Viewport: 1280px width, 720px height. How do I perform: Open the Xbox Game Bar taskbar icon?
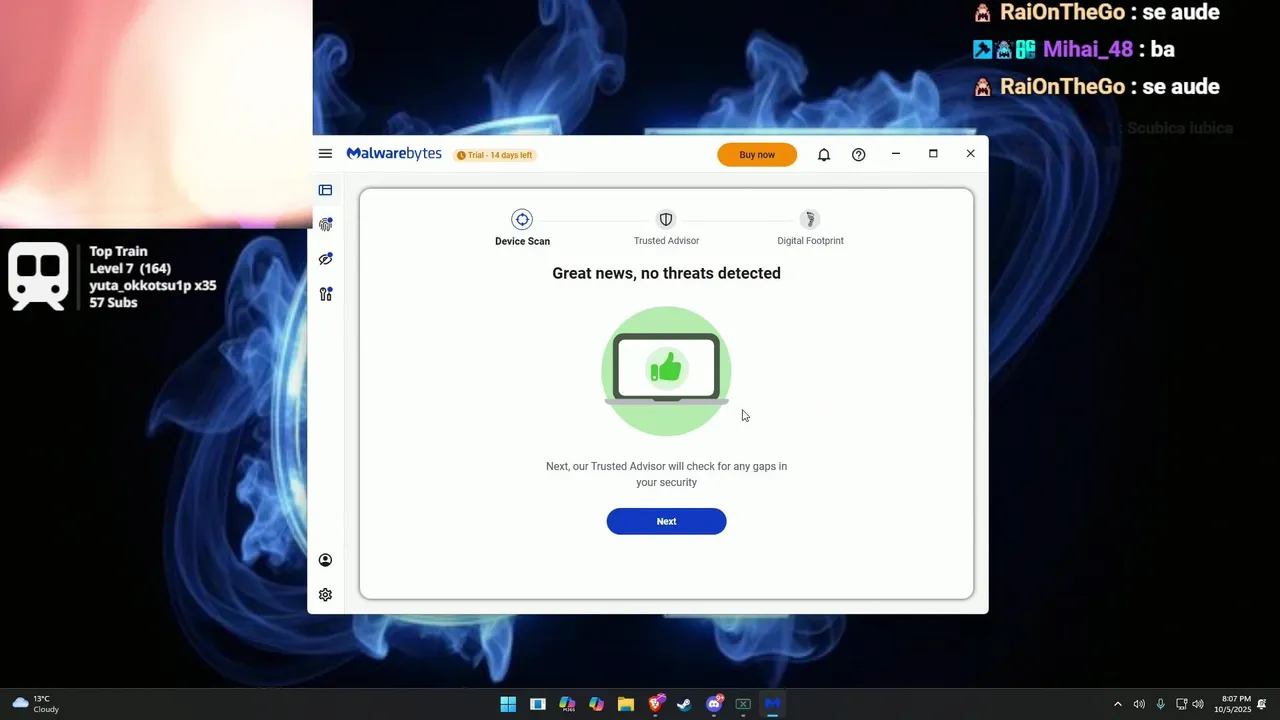point(743,704)
